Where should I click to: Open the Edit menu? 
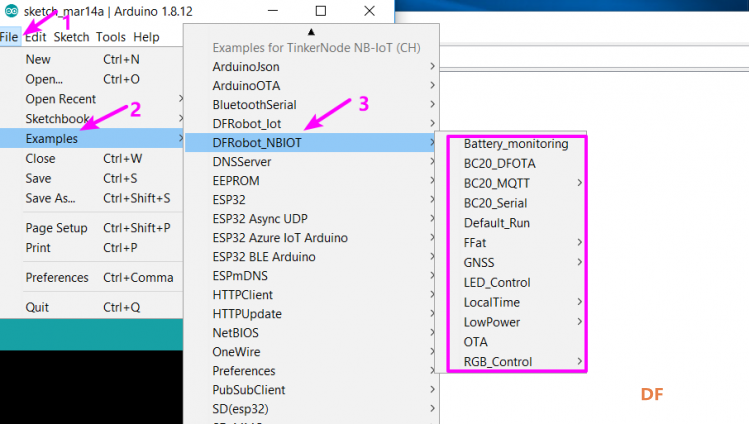pyautogui.click(x=35, y=37)
